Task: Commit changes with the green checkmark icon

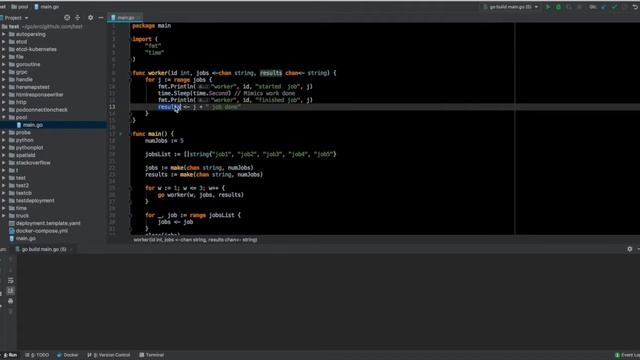Action: coord(615,7)
